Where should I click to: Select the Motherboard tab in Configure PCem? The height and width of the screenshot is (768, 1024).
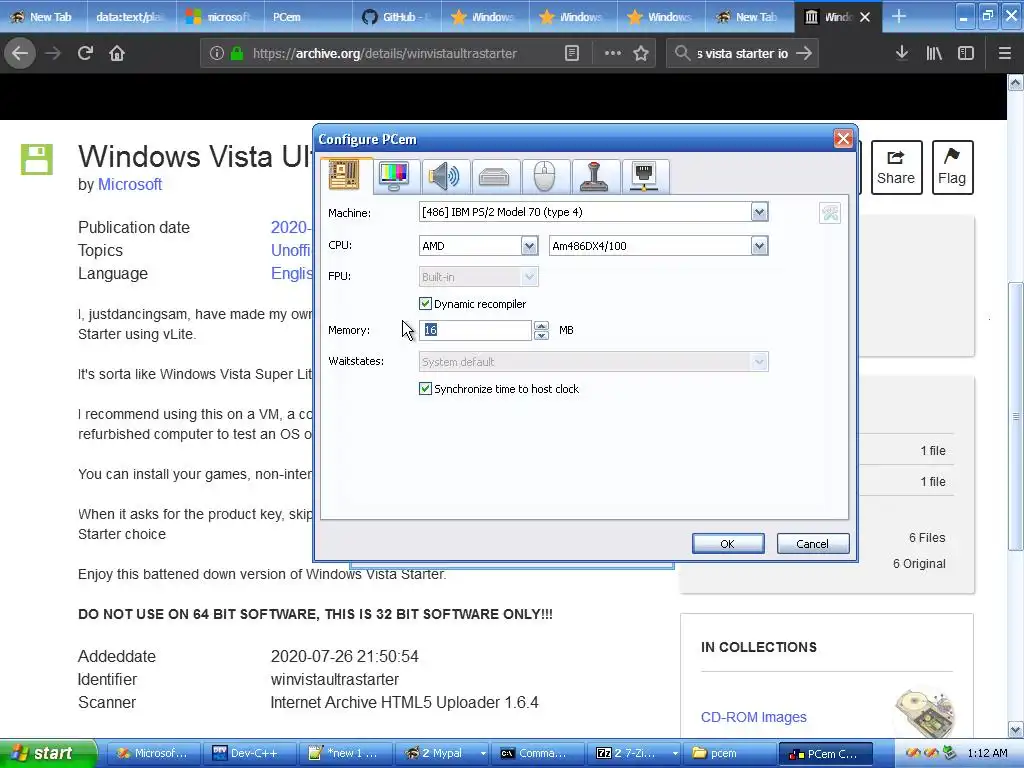point(344,175)
